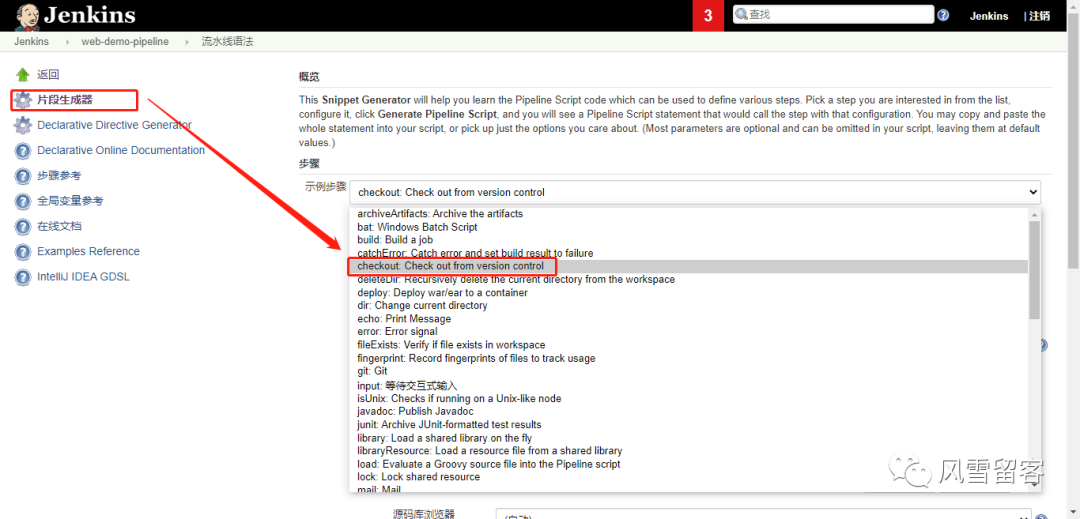The height and width of the screenshot is (519, 1080).
Task: Select catchError option in step list
Action: [689, 253]
